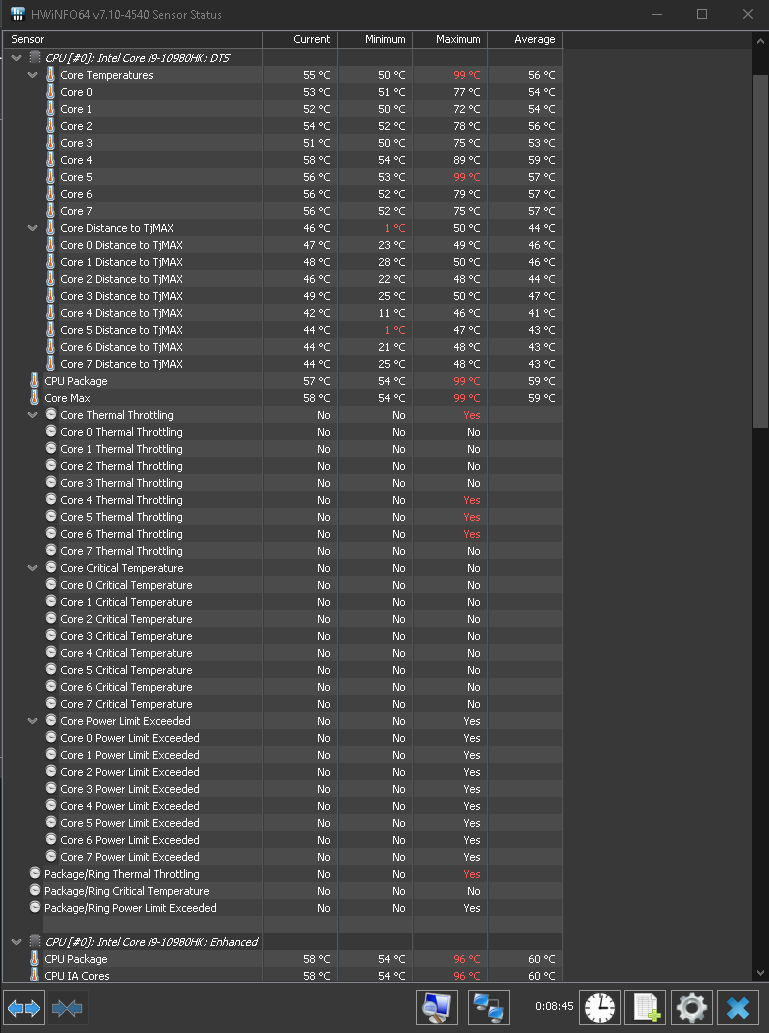Click the Core 2 thermometer icon

51,126
